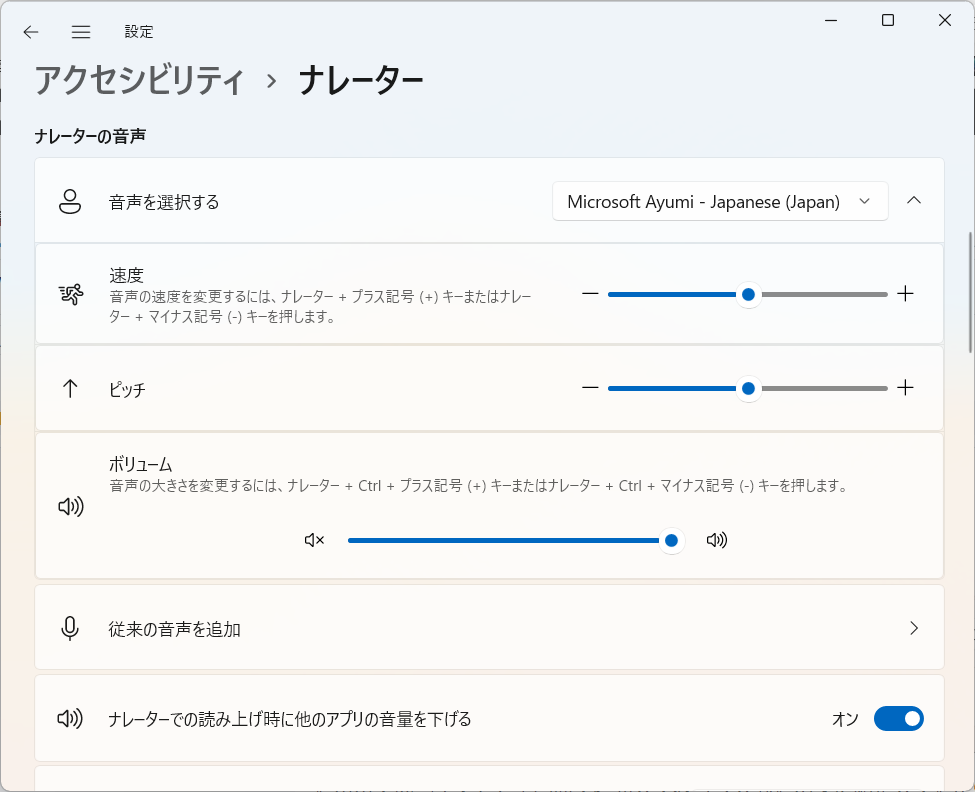Image resolution: width=975 pixels, height=792 pixels.
Task: Collapse the 音声を選択する section chevron
Action: coord(913,200)
